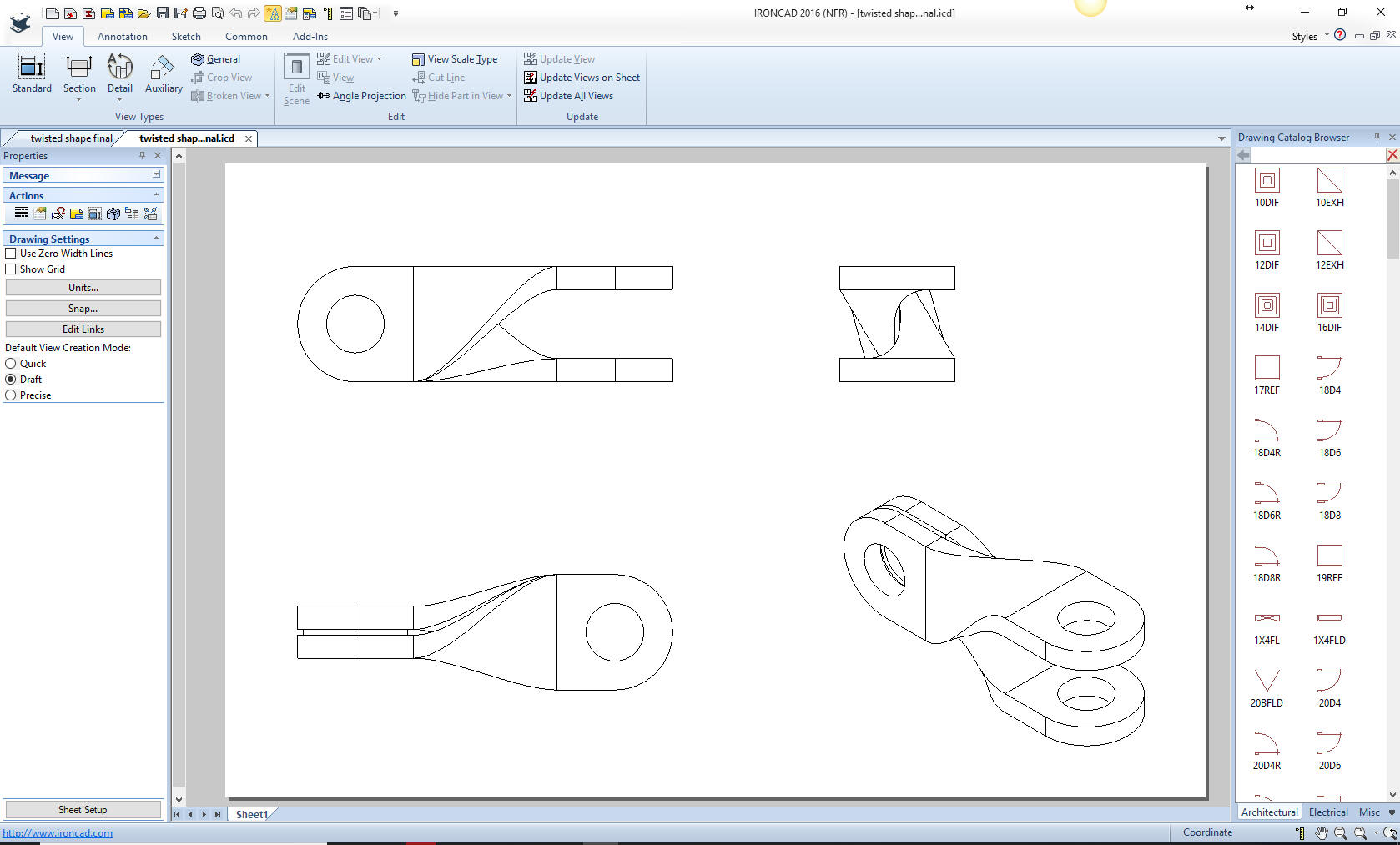Click the pan hand icon in status bar

coord(1322,832)
